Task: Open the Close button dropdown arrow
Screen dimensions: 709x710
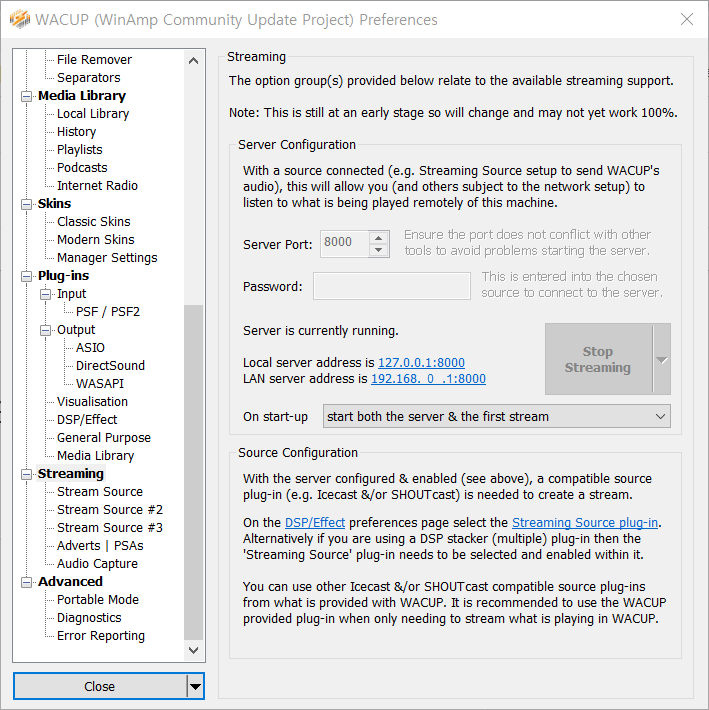Action: click(x=195, y=686)
